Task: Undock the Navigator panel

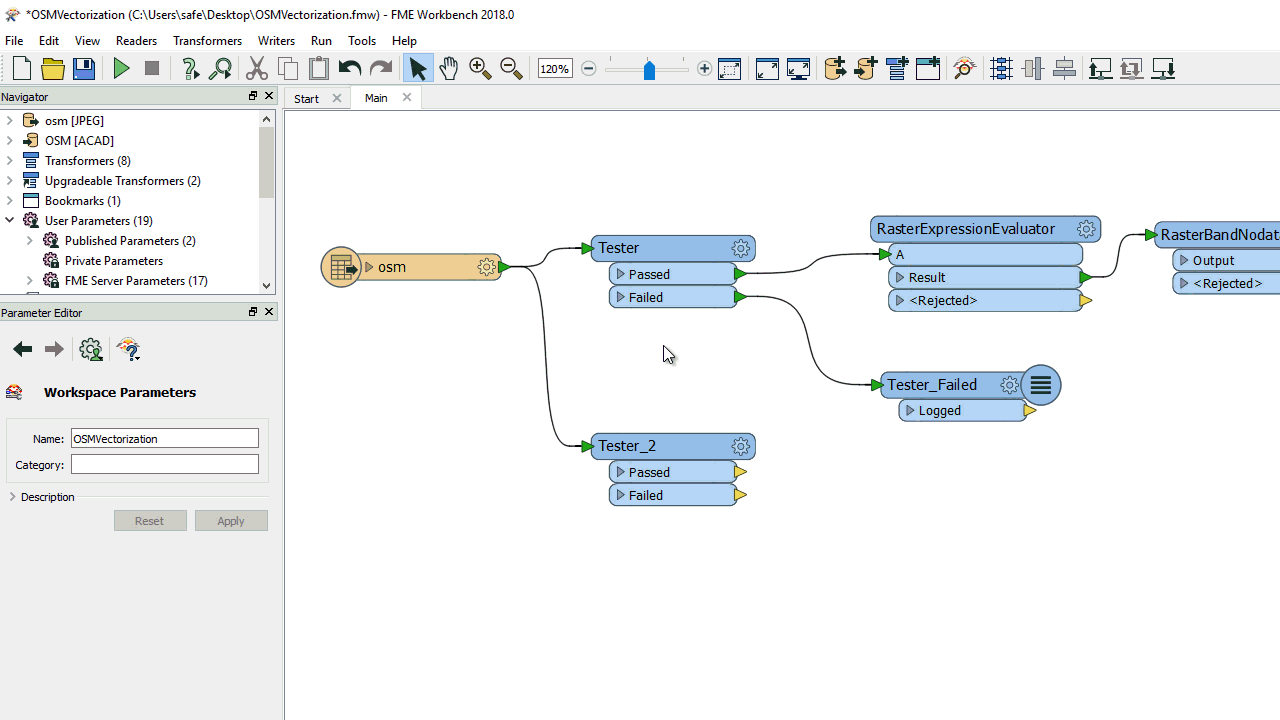Action: [x=253, y=96]
